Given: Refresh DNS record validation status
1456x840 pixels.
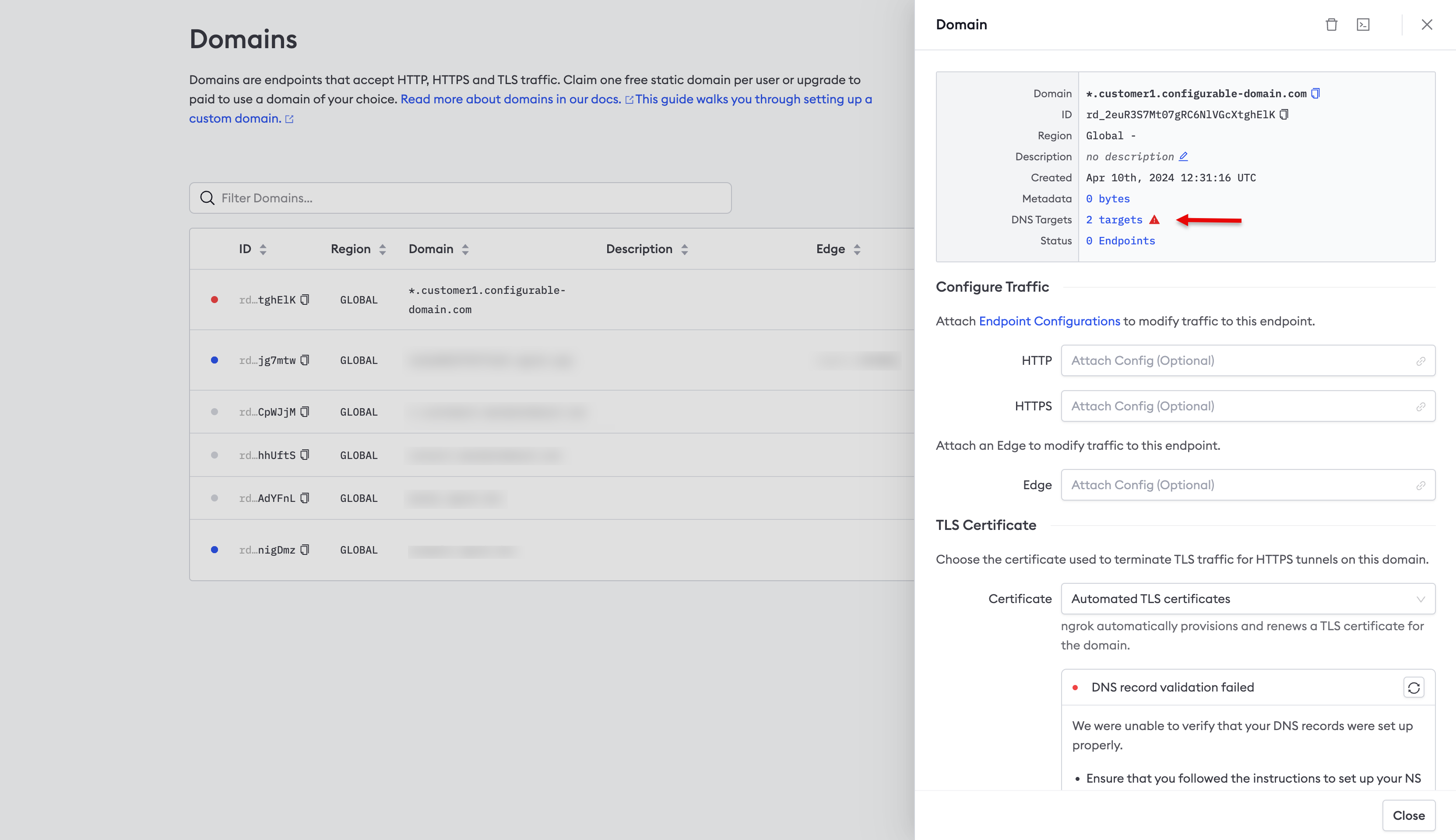Looking at the screenshot, I should (1414, 687).
